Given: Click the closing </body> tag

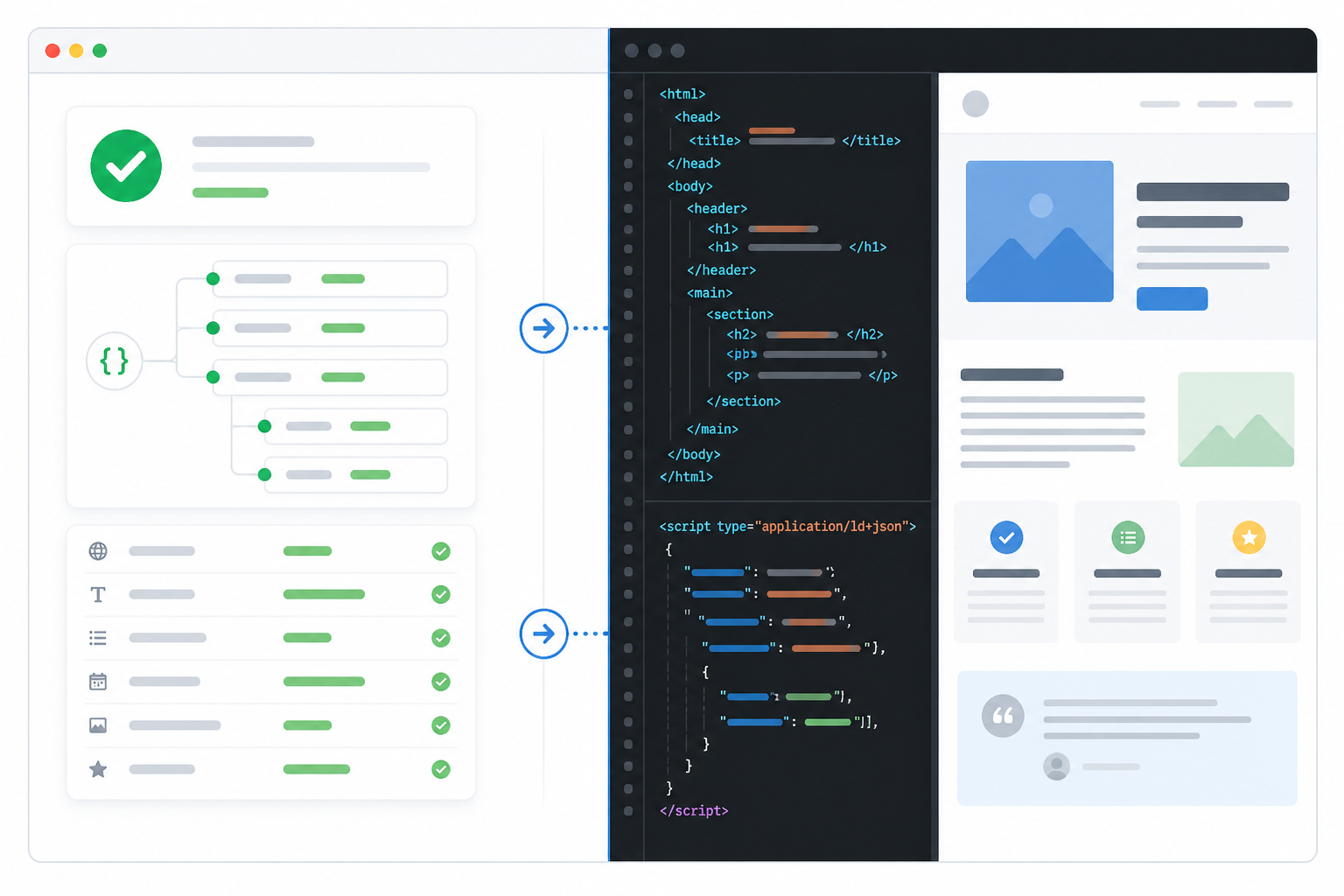Looking at the screenshot, I should 694,454.
